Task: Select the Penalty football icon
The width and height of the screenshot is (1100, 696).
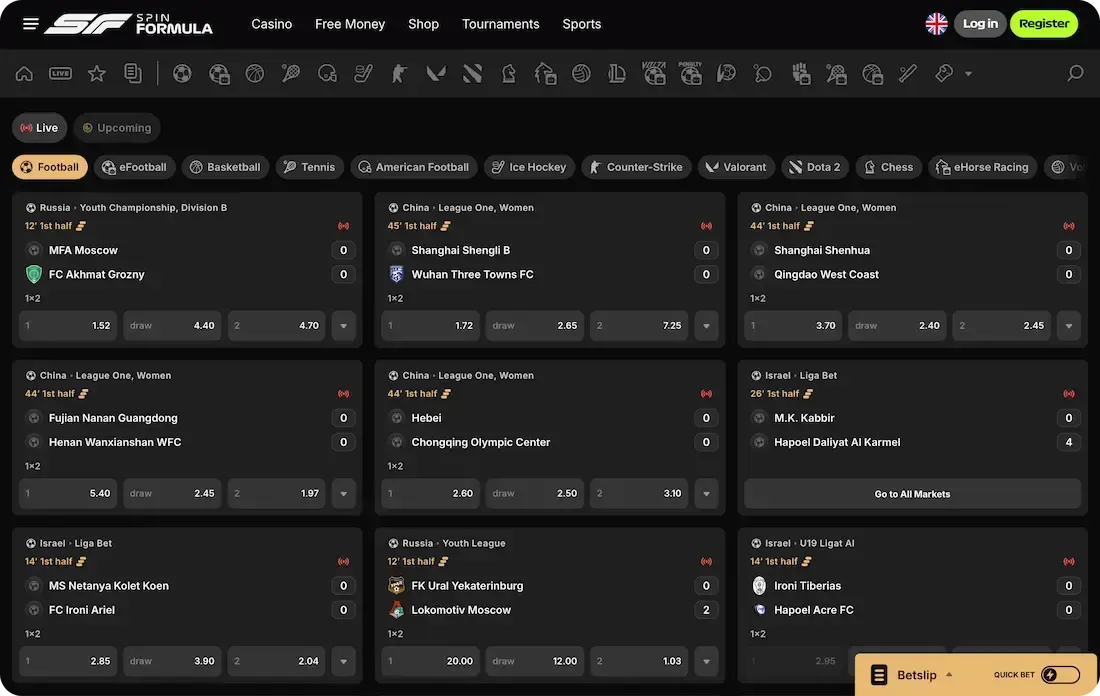Action: pos(690,73)
